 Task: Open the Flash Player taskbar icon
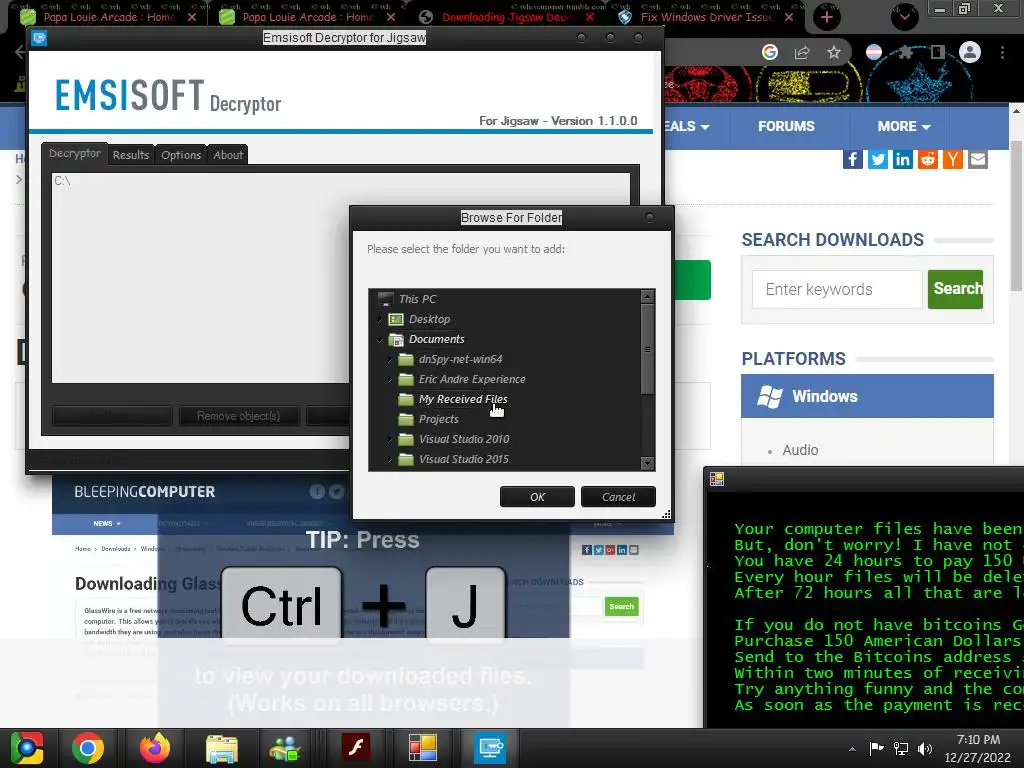tap(356, 748)
